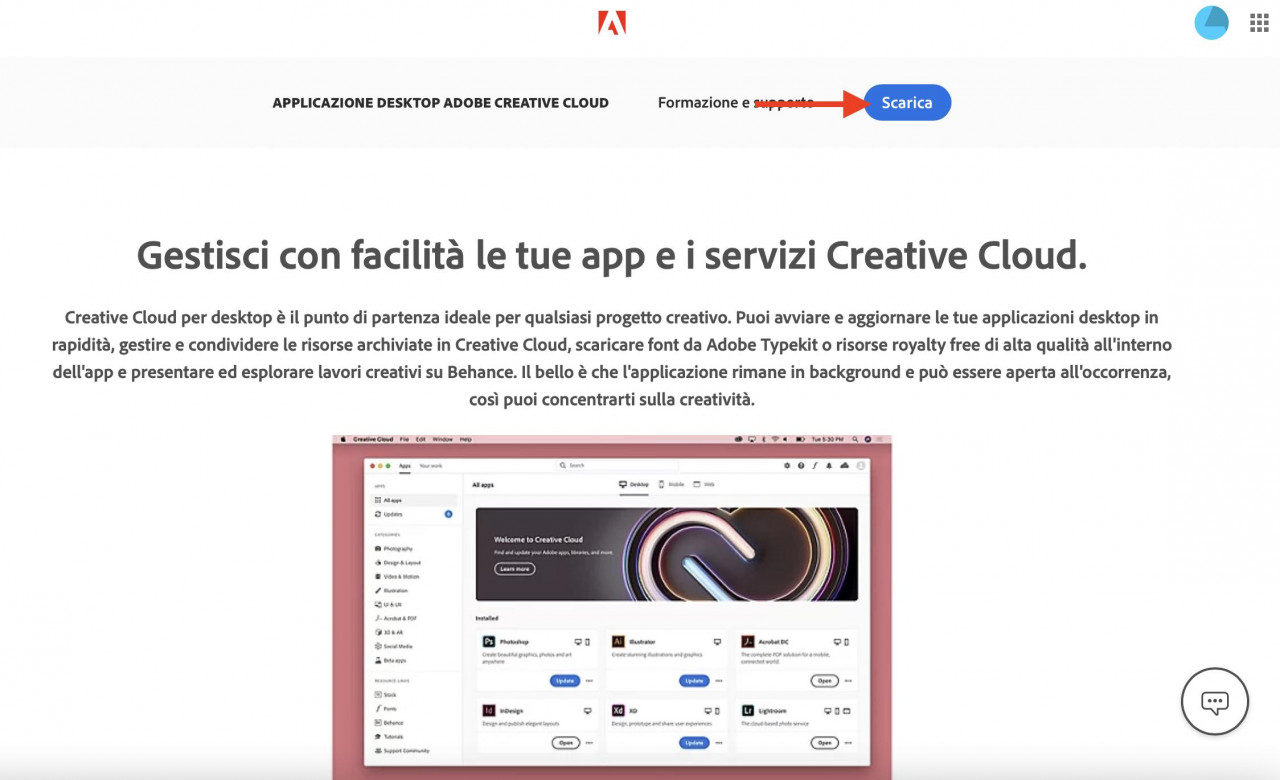This screenshot has height=780, width=1280.
Task: Select the Desktop tab in the preview
Action: pos(634,484)
